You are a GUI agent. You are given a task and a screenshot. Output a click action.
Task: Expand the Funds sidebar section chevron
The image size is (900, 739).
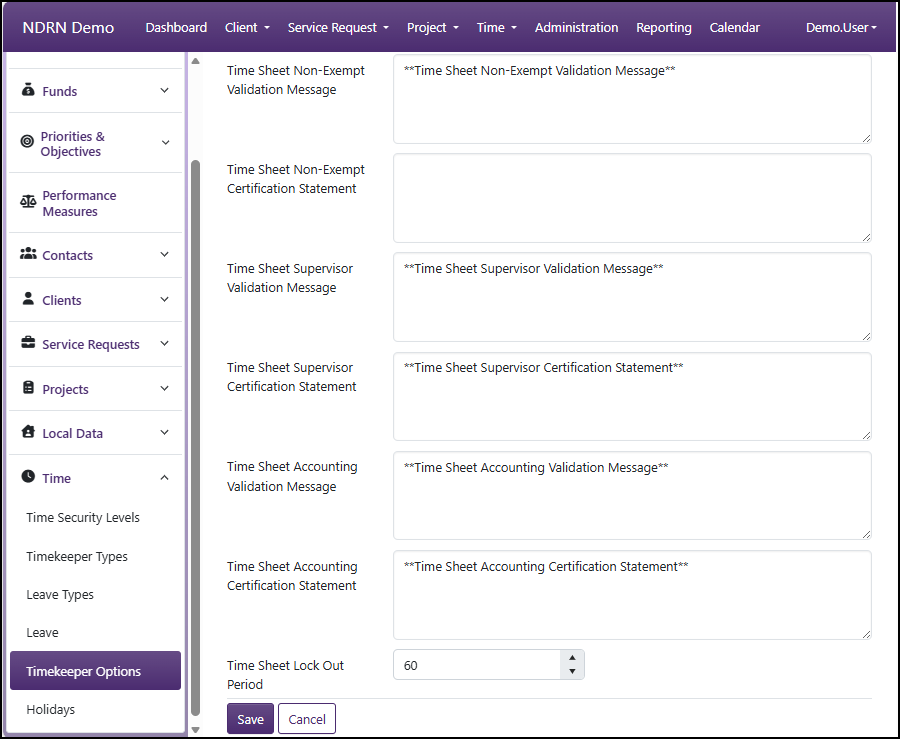click(x=164, y=90)
